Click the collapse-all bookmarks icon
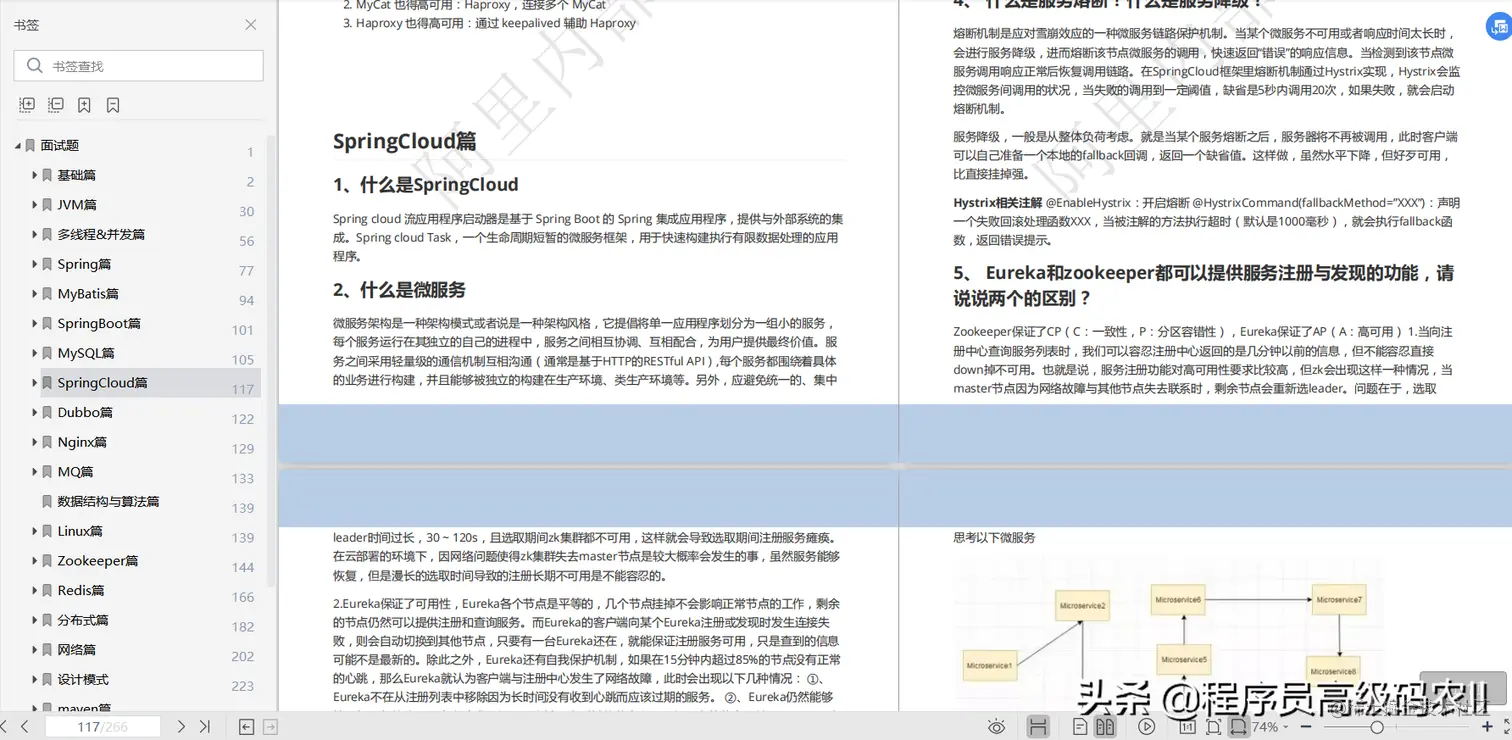Screen dimensions: 1512x740 pos(56,105)
